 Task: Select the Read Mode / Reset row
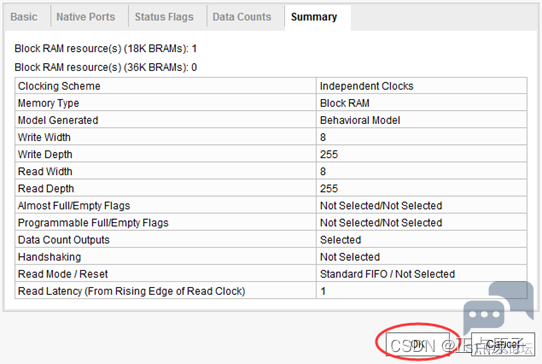(271, 274)
